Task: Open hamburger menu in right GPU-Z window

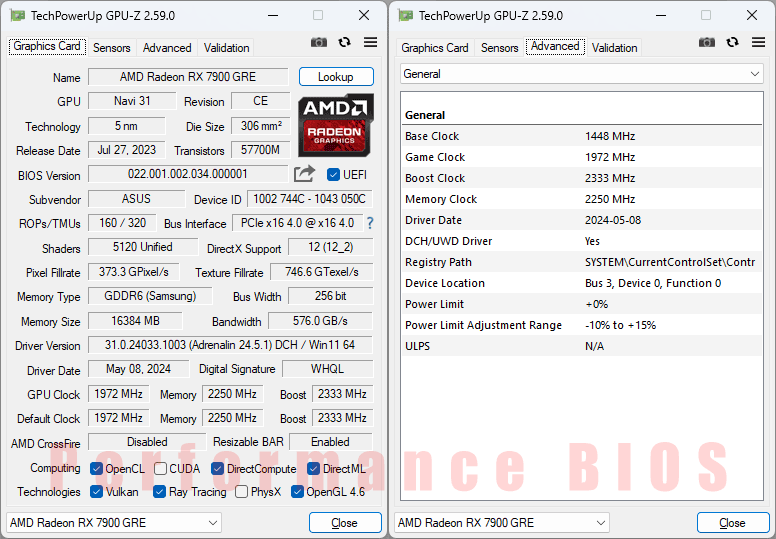Action: (x=758, y=43)
